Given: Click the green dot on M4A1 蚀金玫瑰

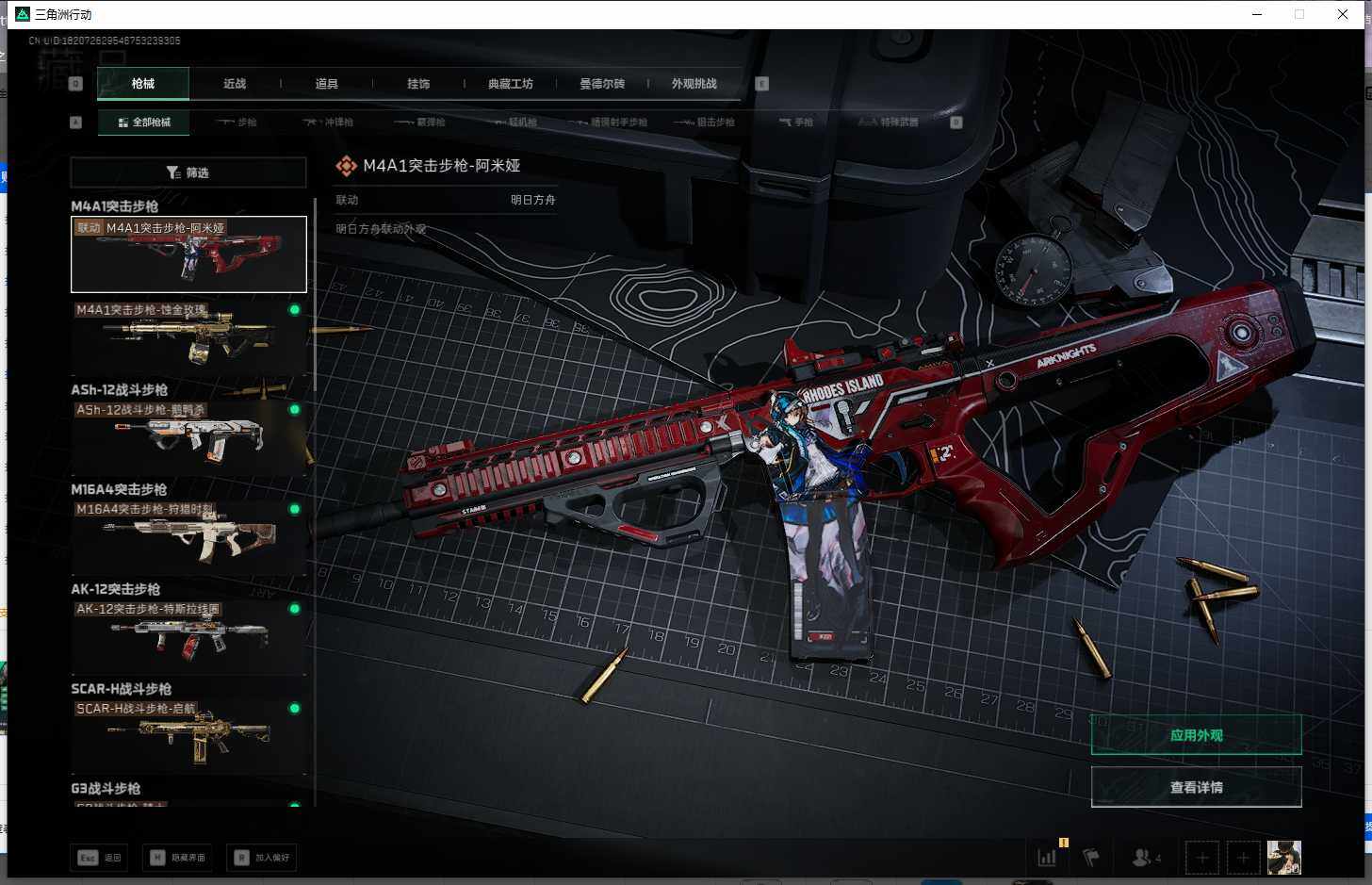Looking at the screenshot, I should pos(295,310).
